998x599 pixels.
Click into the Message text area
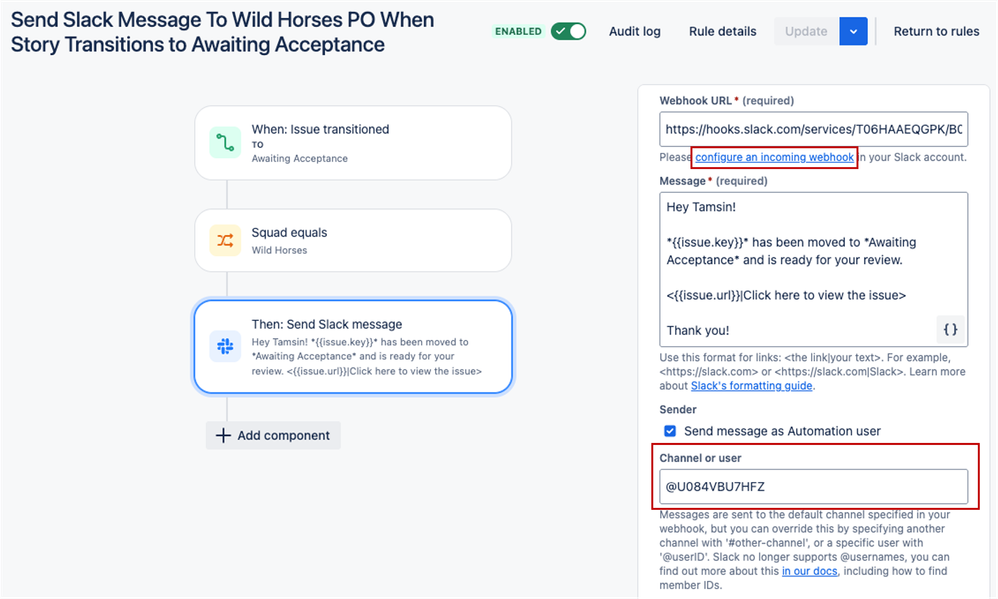click(813, 269)
